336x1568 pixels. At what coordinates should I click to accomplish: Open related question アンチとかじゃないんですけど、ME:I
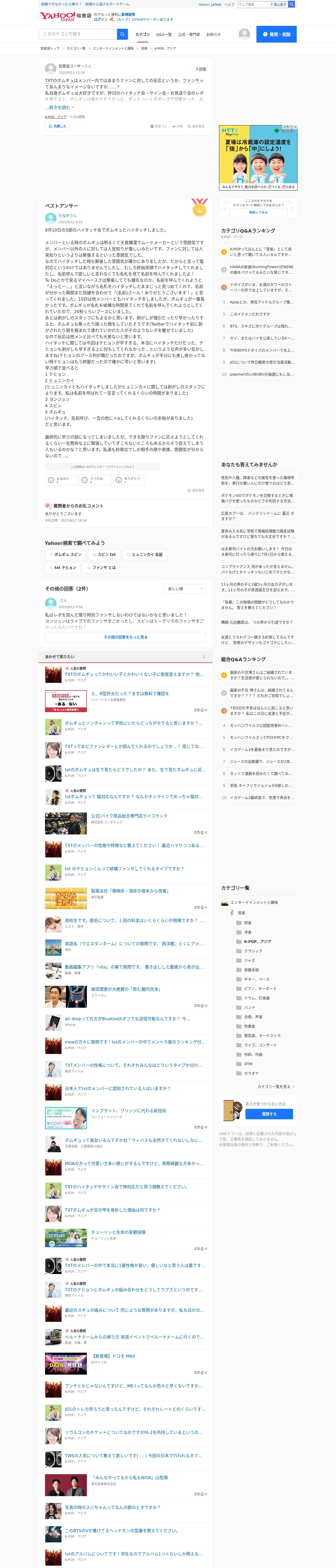(x=133, y=1386)
